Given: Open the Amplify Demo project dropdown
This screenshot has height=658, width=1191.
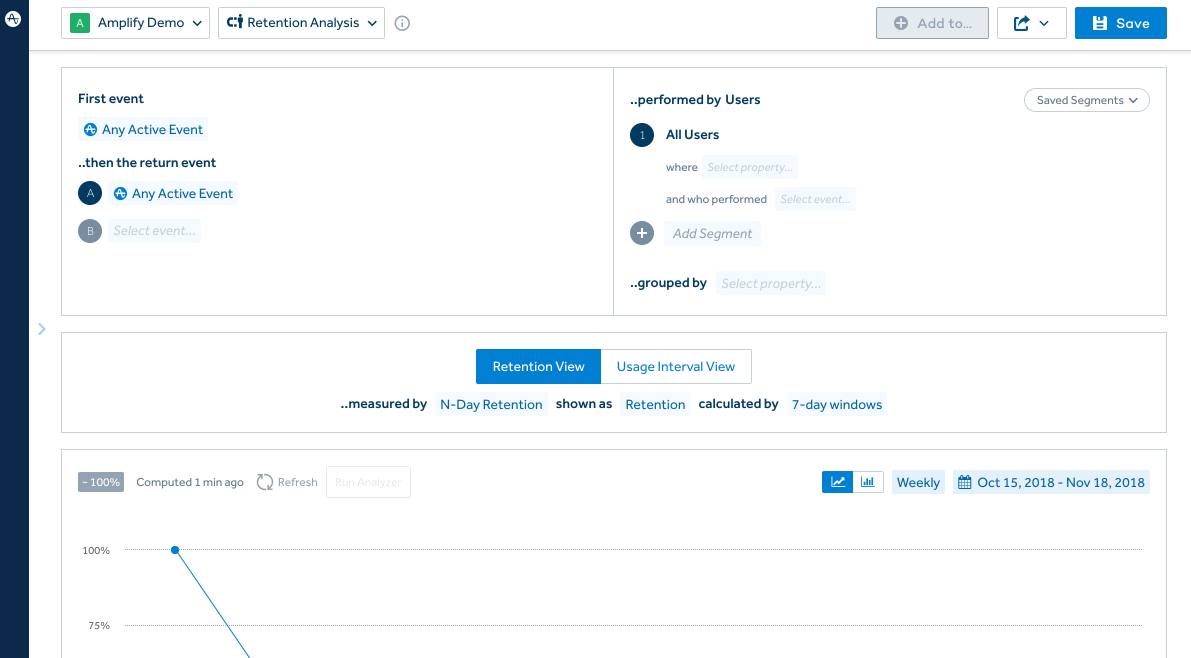Looking at the screenshot, I should tap(135, 23).
